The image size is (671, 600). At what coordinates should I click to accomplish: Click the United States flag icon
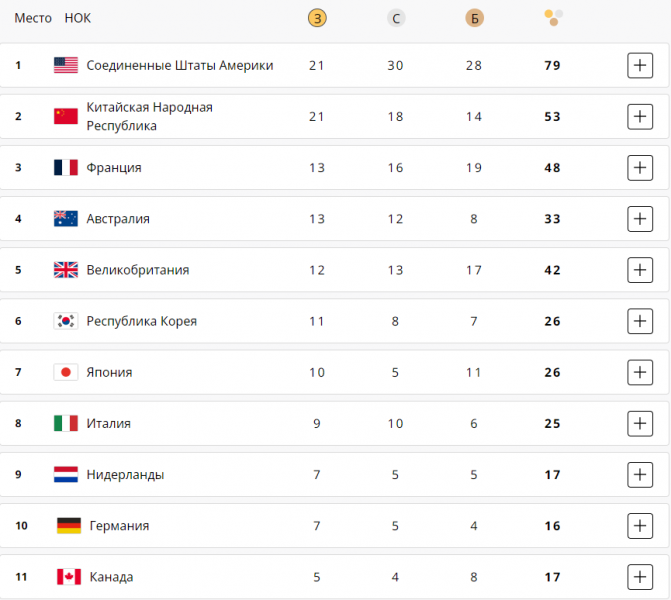(66, 65)
